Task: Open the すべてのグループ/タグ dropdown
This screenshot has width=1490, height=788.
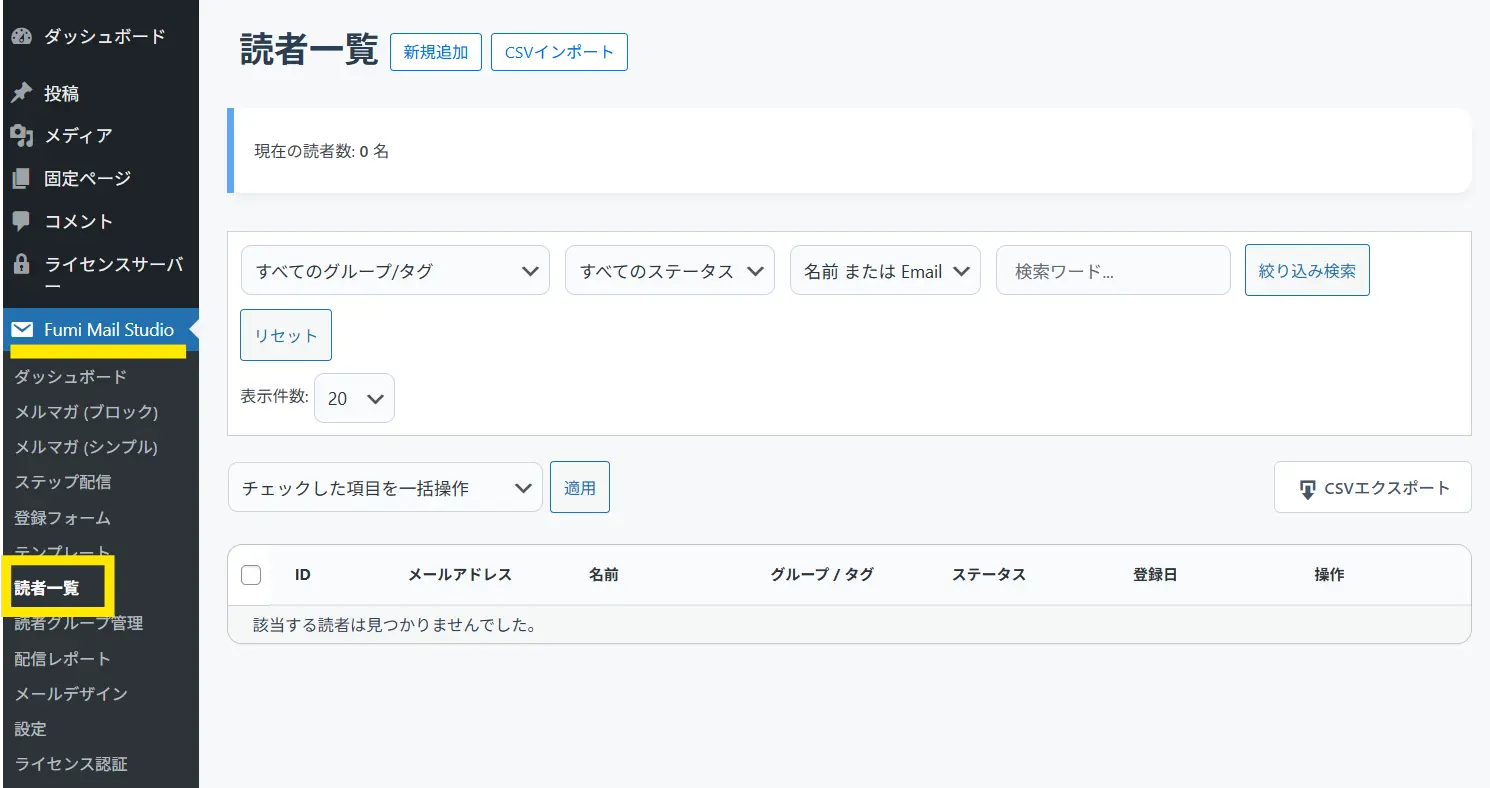Action: pos(395,271)
